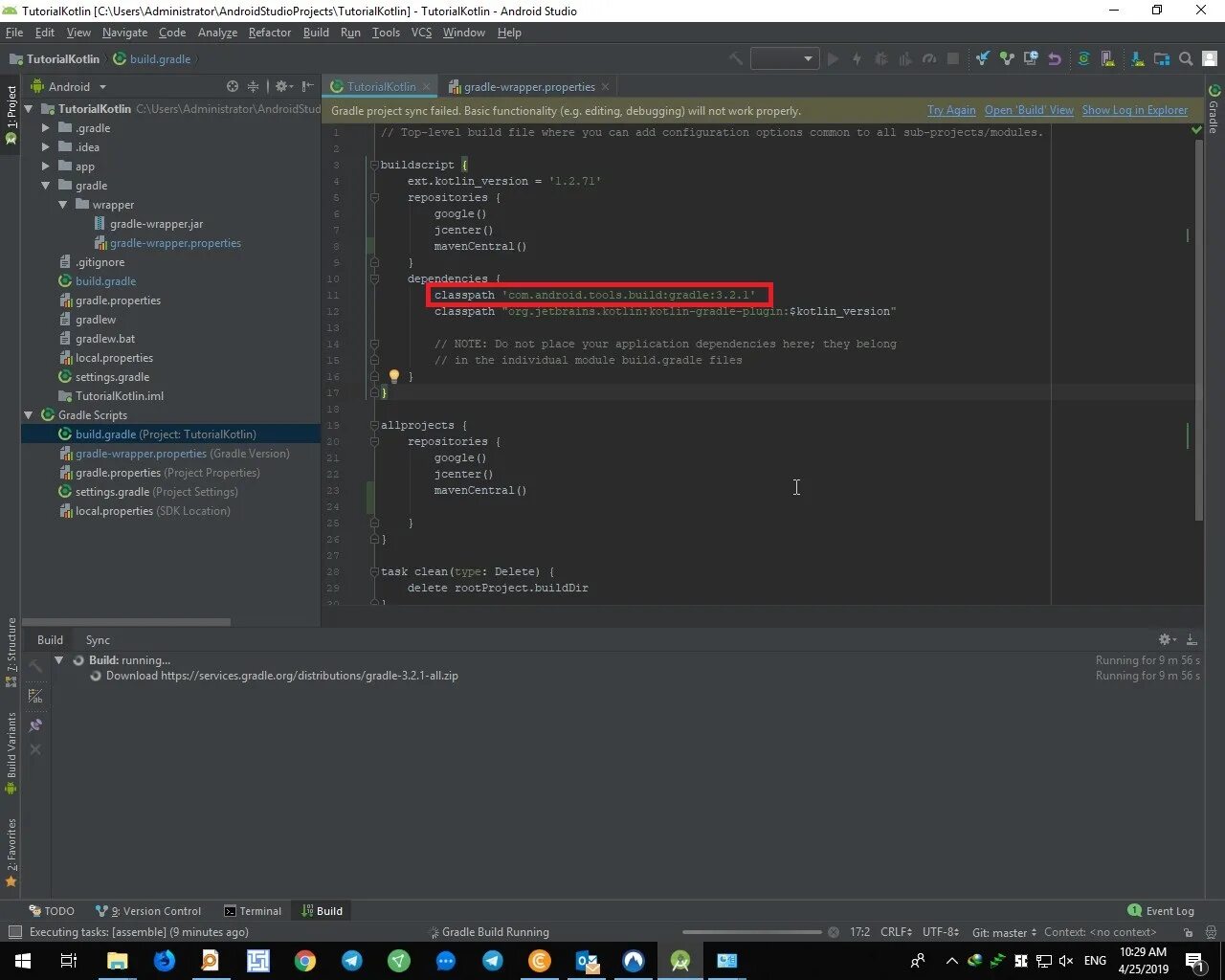Click the Project panel horizontal scrollbar
Screen dimensions: 1225x980
(125, 622)
